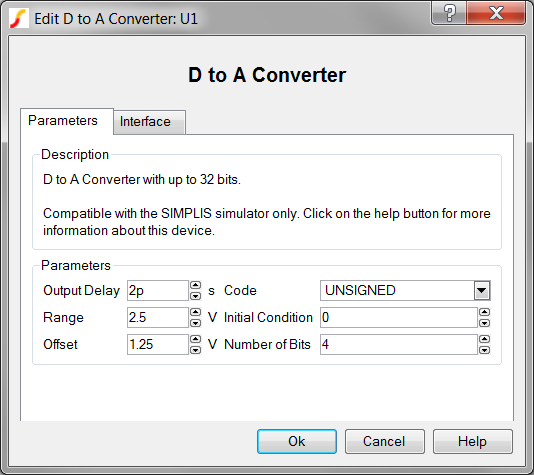534x475 pixels.
Task: Click the Output Delay input field
Action: (x=158, y=290)
